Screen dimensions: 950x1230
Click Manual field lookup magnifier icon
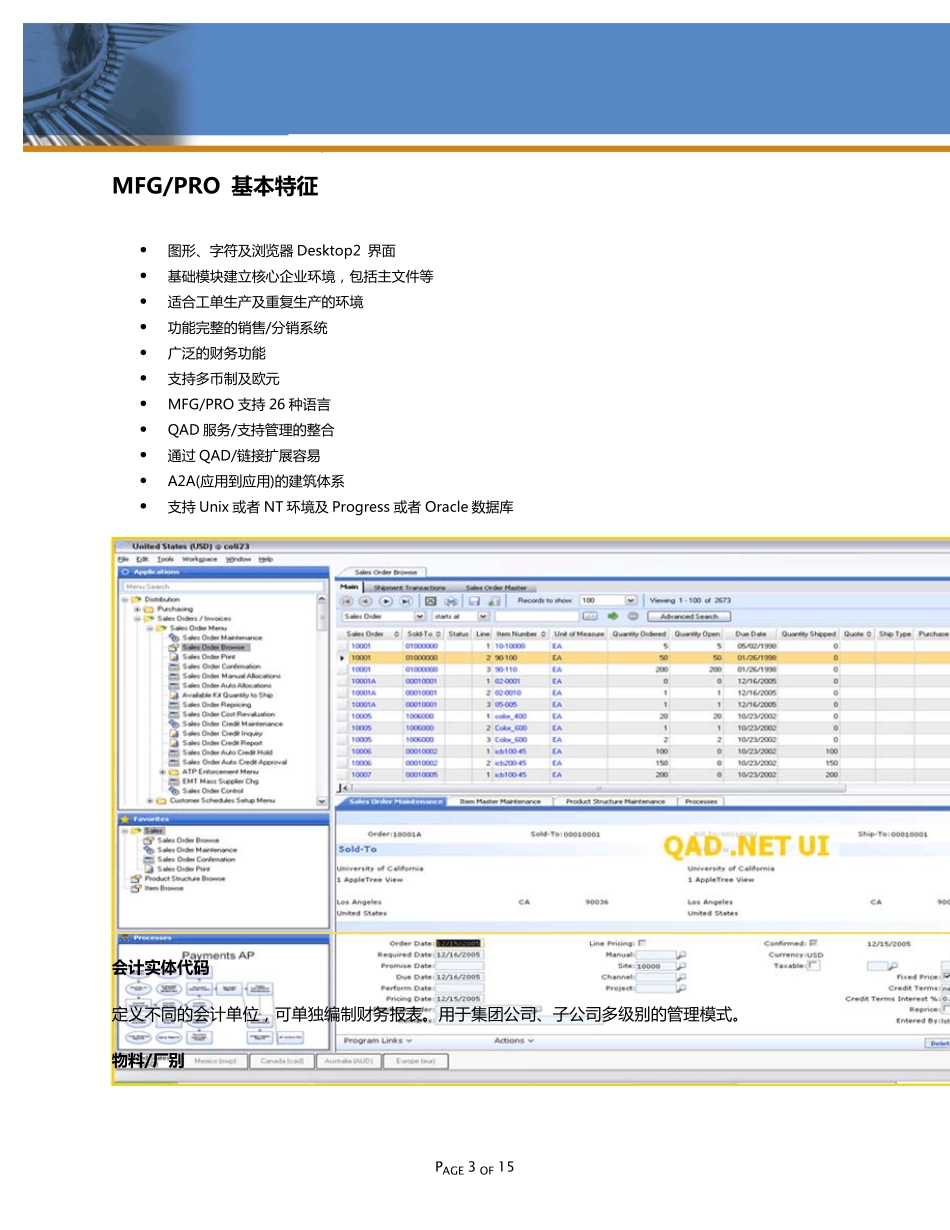(x=682, y=955)
